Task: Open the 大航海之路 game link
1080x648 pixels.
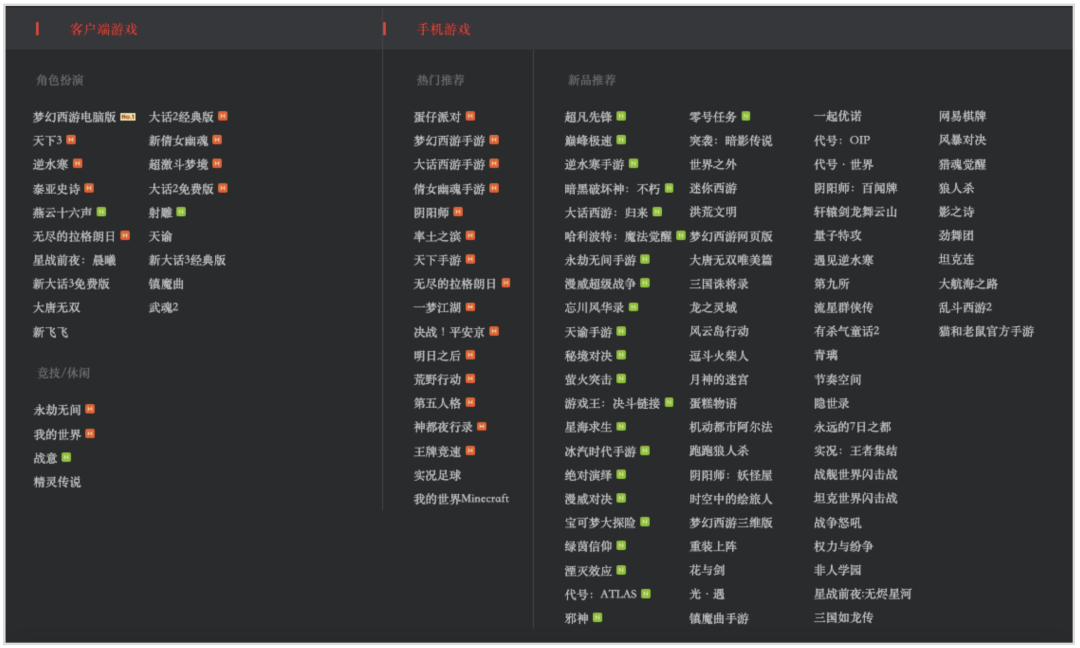Action: [968, 284]
